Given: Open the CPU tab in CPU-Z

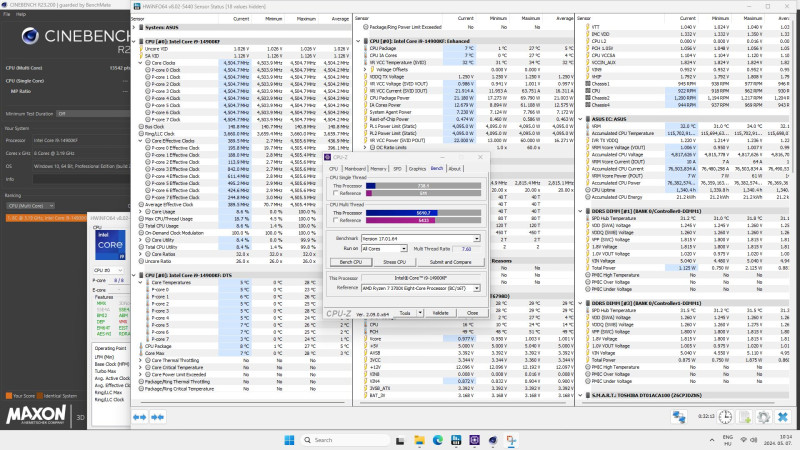Looking at the screenshot, I should [333, 168].
